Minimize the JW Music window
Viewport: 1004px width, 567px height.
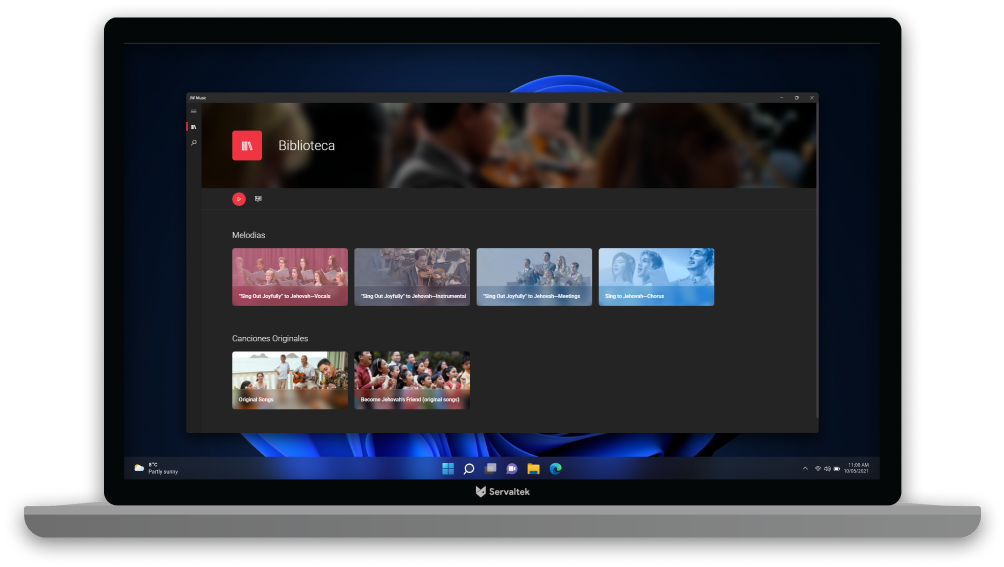[782, 98]
